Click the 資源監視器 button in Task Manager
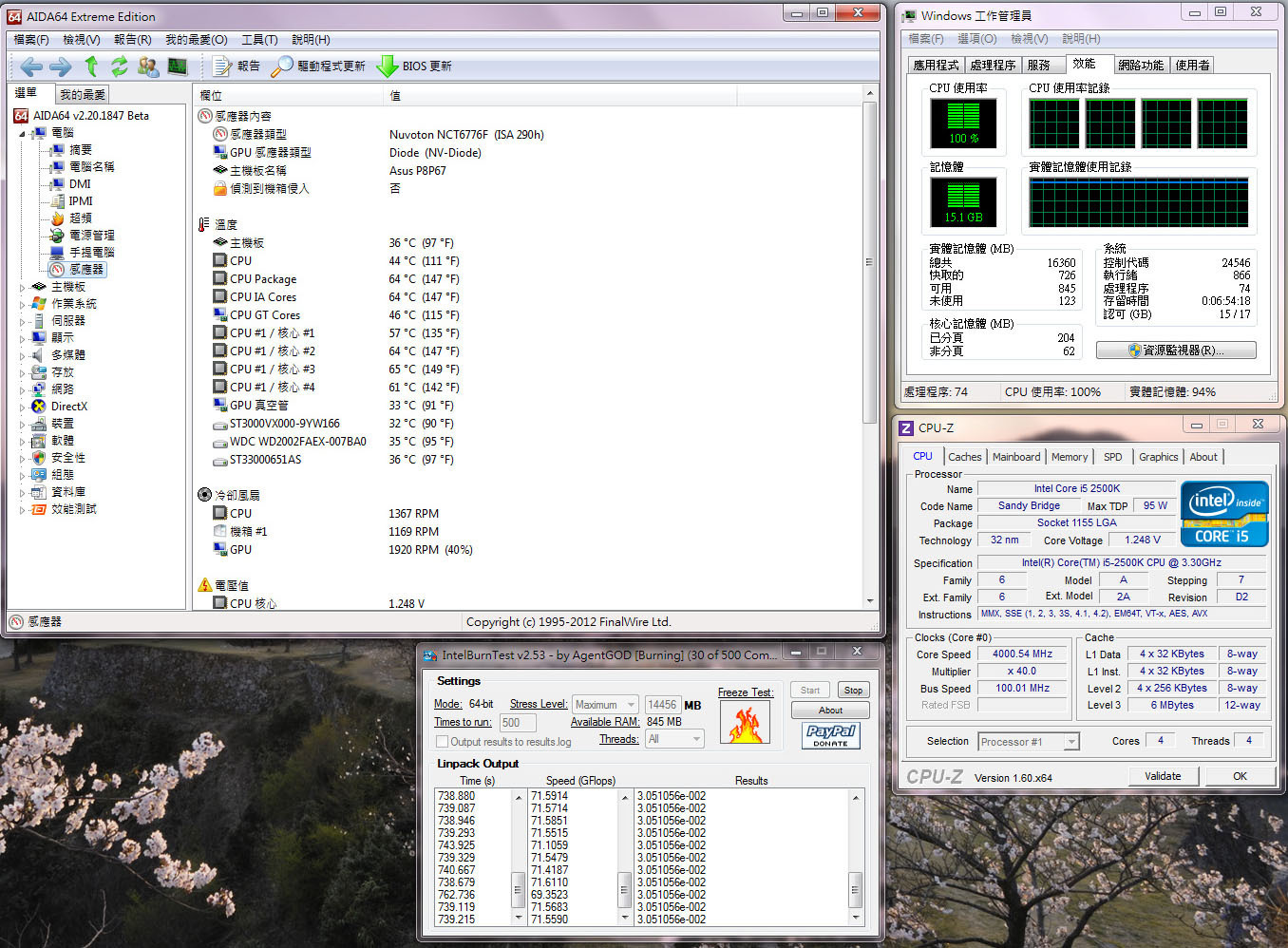Viewport: 1288px width, 948px height. (x=1176, y=351)
